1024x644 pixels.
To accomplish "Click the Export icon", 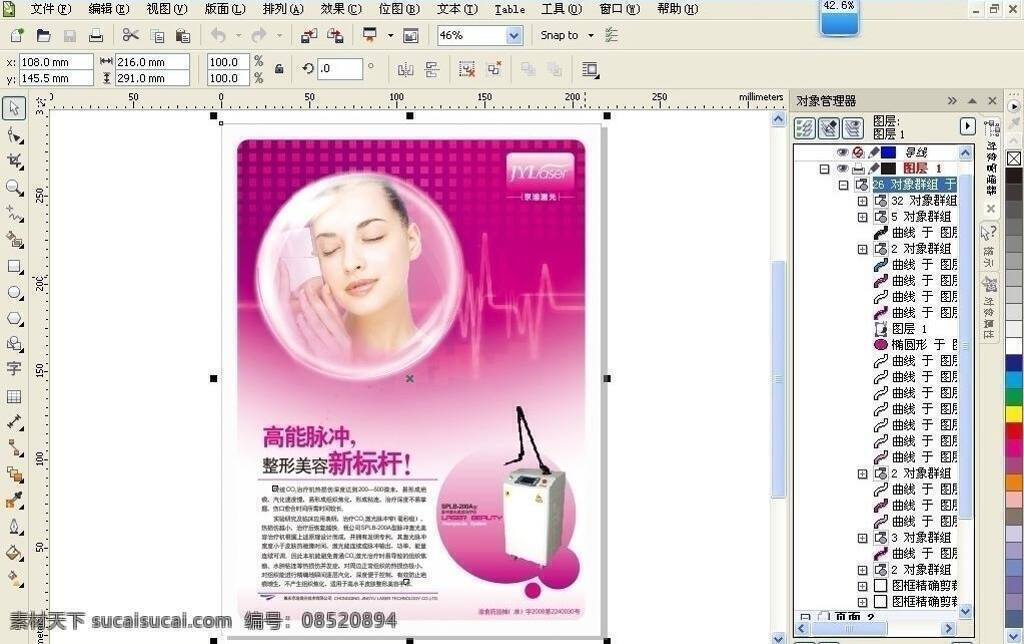I will pos(335,36).
